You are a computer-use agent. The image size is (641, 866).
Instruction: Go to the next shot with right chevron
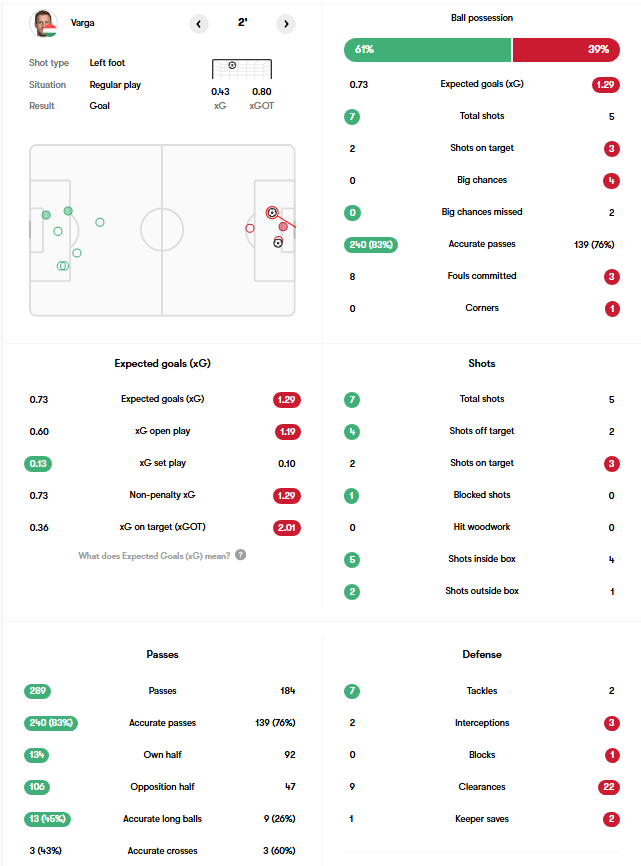pyautogui.click(x=286, y=24)
